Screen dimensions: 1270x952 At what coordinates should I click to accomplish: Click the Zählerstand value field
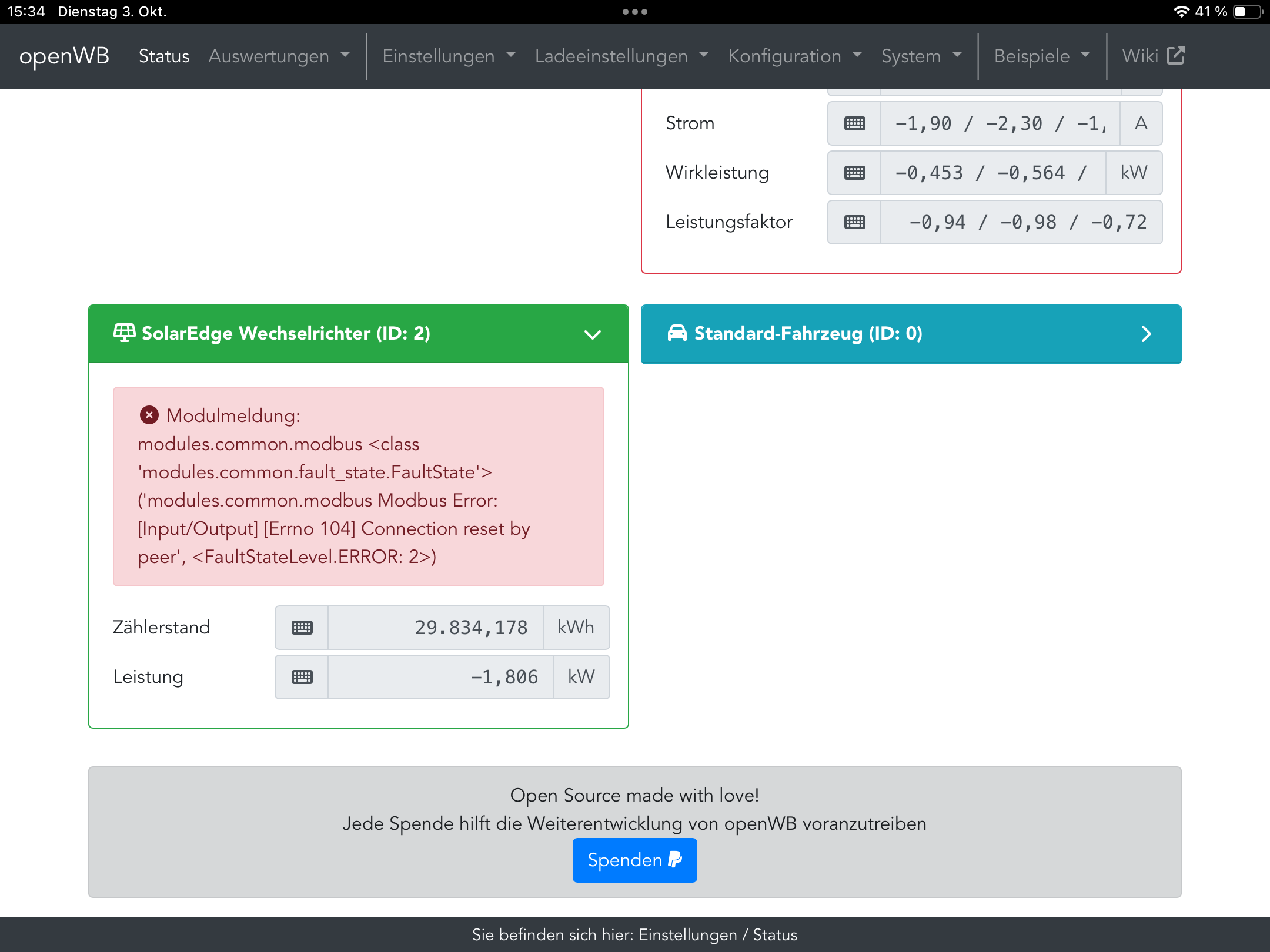[x=435, y=628]
